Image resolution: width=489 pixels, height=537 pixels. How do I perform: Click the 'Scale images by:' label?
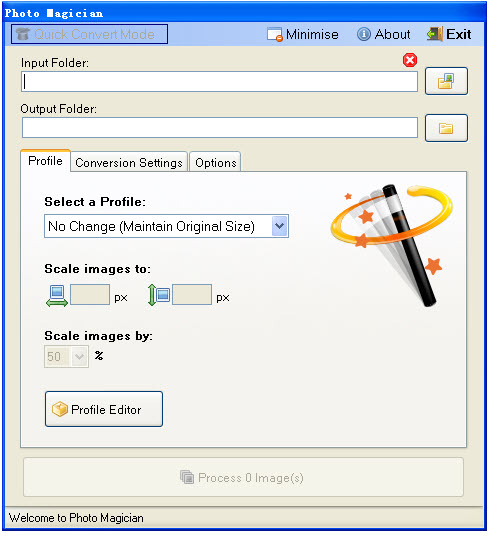pyautogui.click(x=99, y=336)
